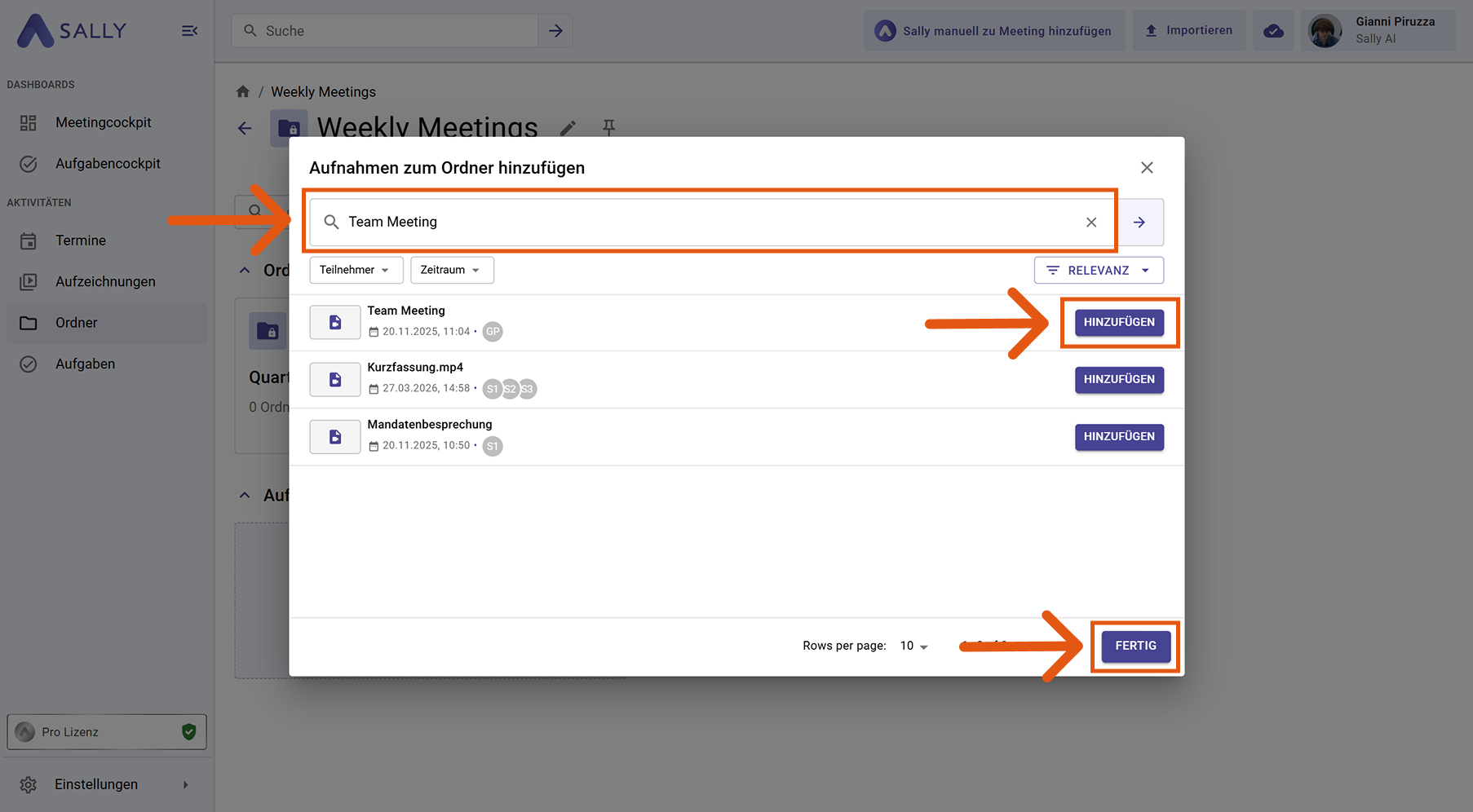Screen dimensions: 1473x812
Task: Submit the dialog search with arrow button
Action: point(1139,223)
